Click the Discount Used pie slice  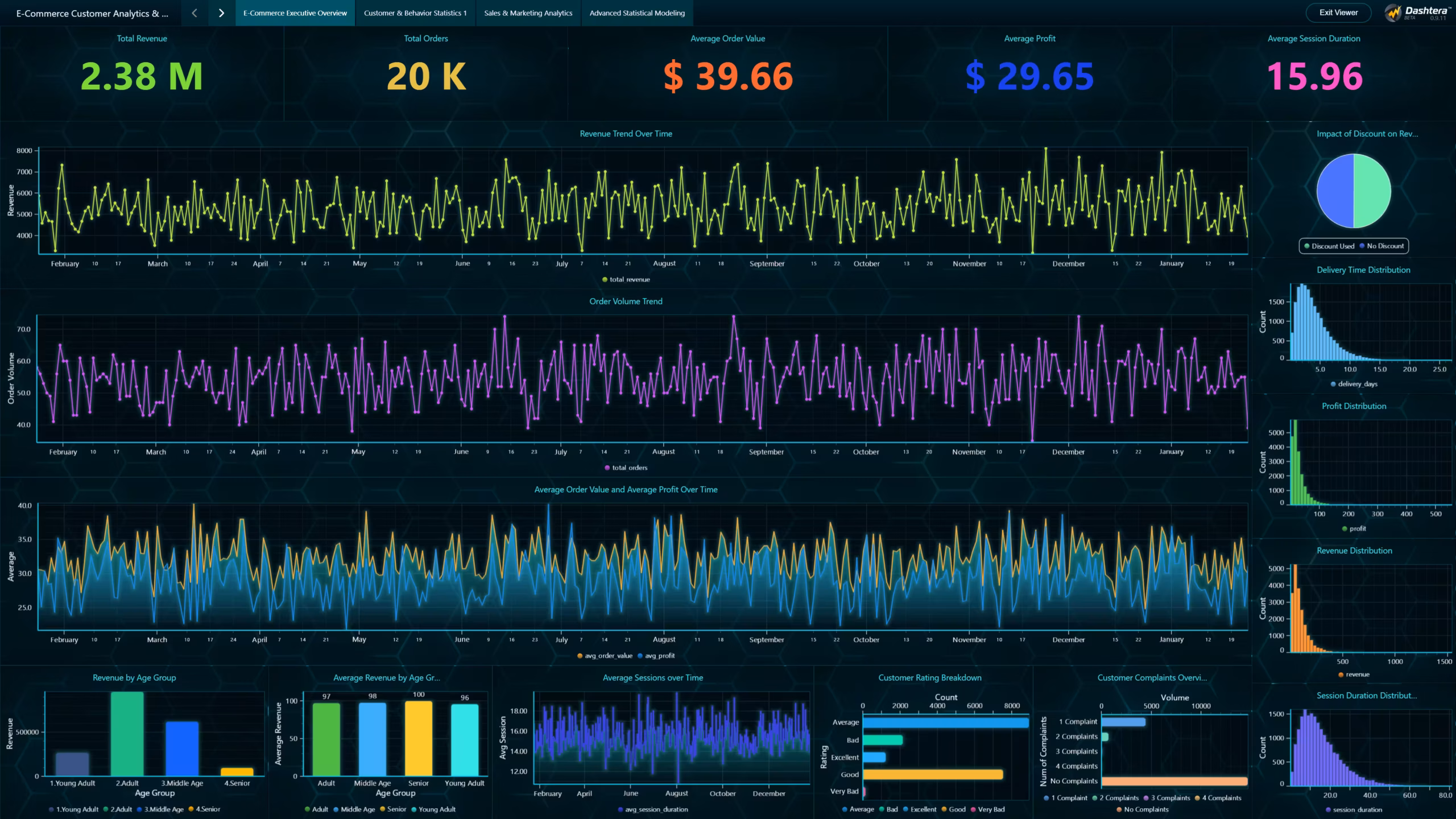coord(1372,192)
